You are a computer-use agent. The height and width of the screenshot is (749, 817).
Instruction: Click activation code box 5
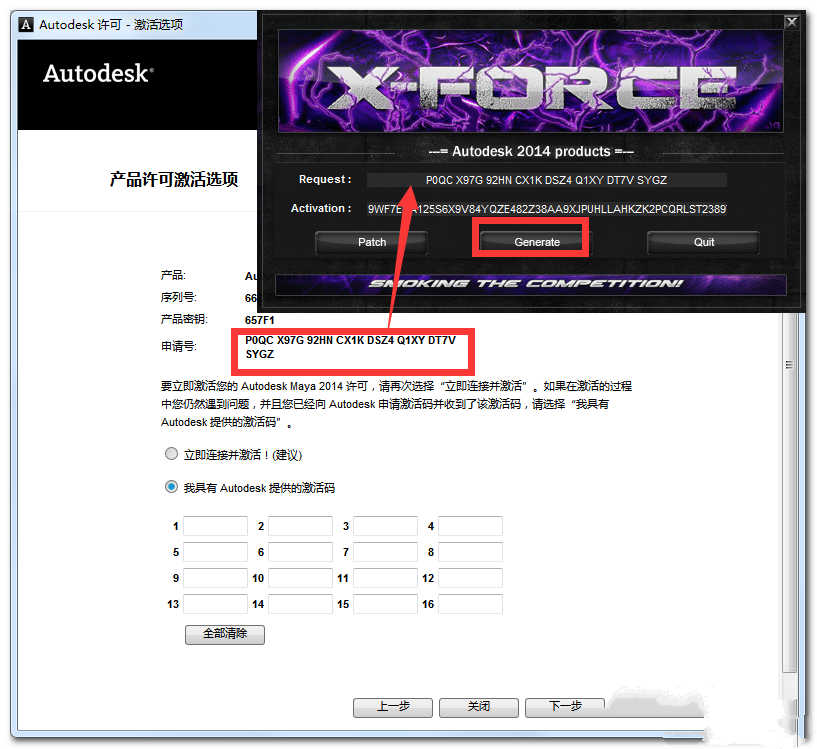coord(215,552)
